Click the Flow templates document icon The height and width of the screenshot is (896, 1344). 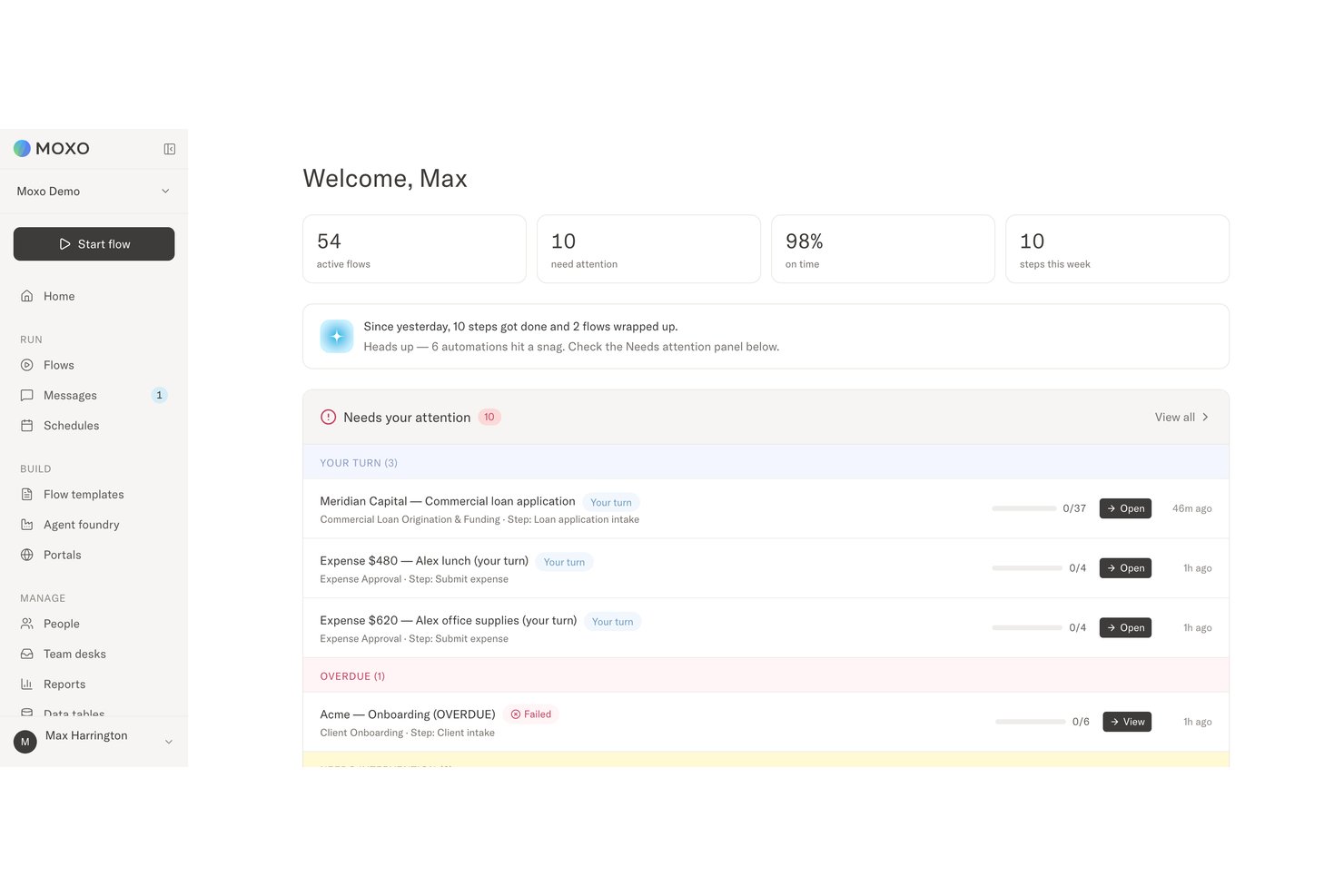[x=27, y=495]
